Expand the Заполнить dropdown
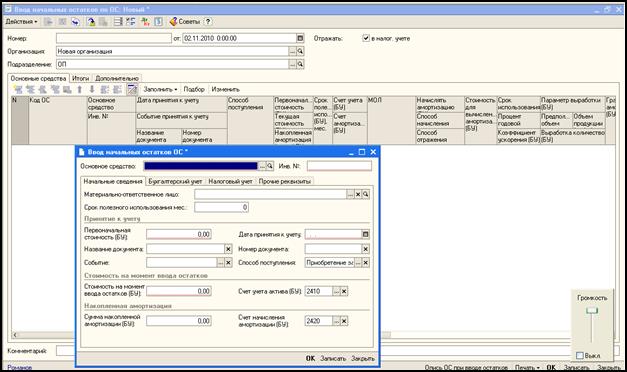Image resolution: width=627 pixels, height=372 pixels. tap(160, 89)
